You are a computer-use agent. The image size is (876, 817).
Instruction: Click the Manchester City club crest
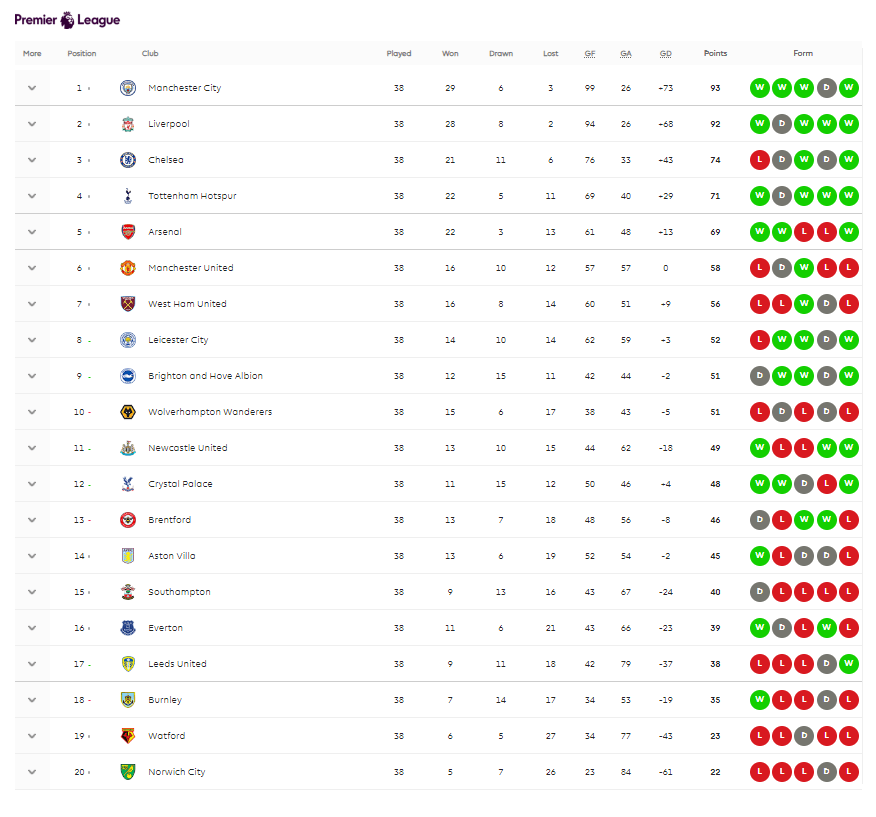[x=127, y=88]
